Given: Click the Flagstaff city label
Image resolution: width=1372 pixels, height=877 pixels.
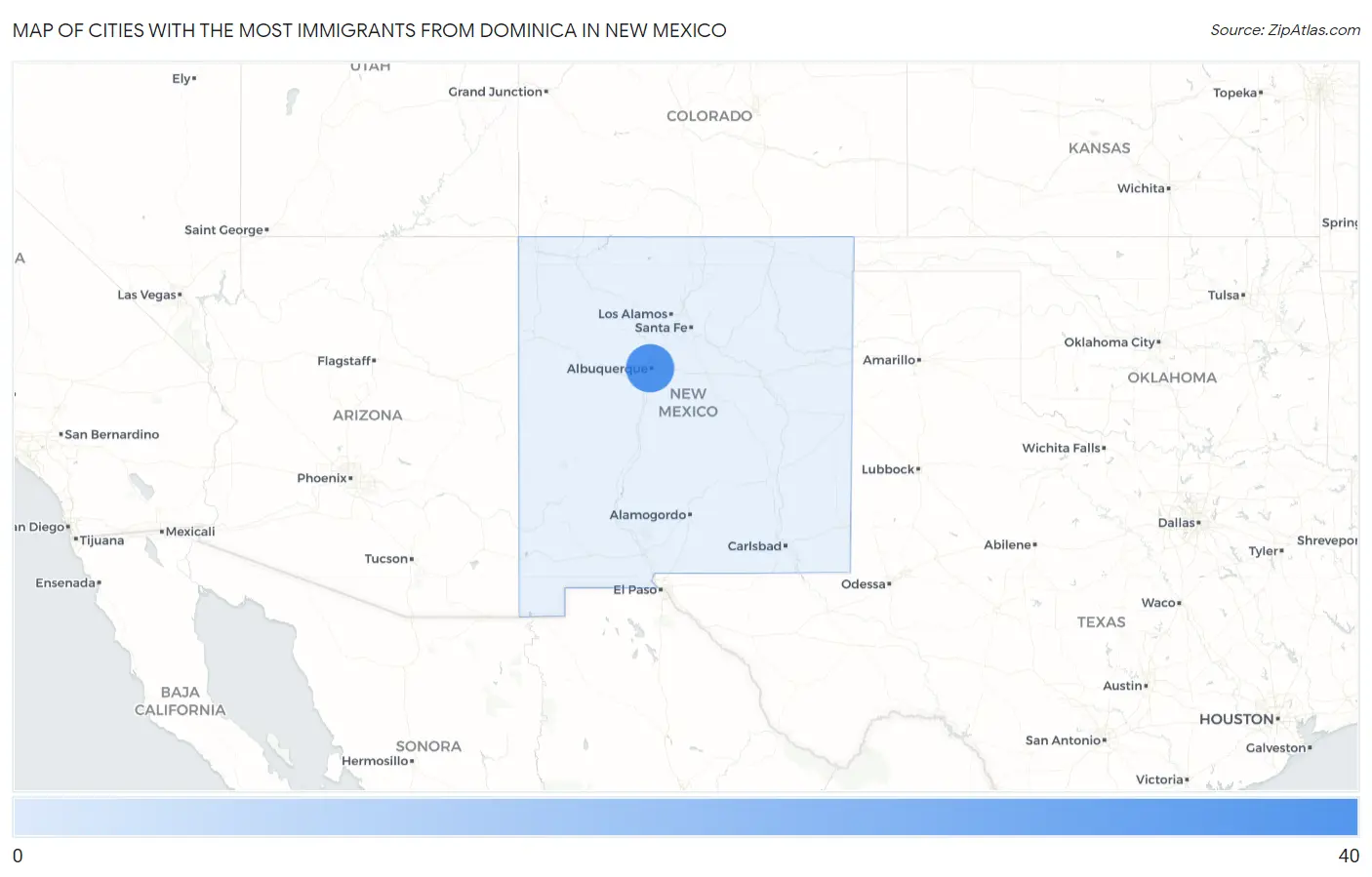Looking at the screenshot, I should coord(344,361).
